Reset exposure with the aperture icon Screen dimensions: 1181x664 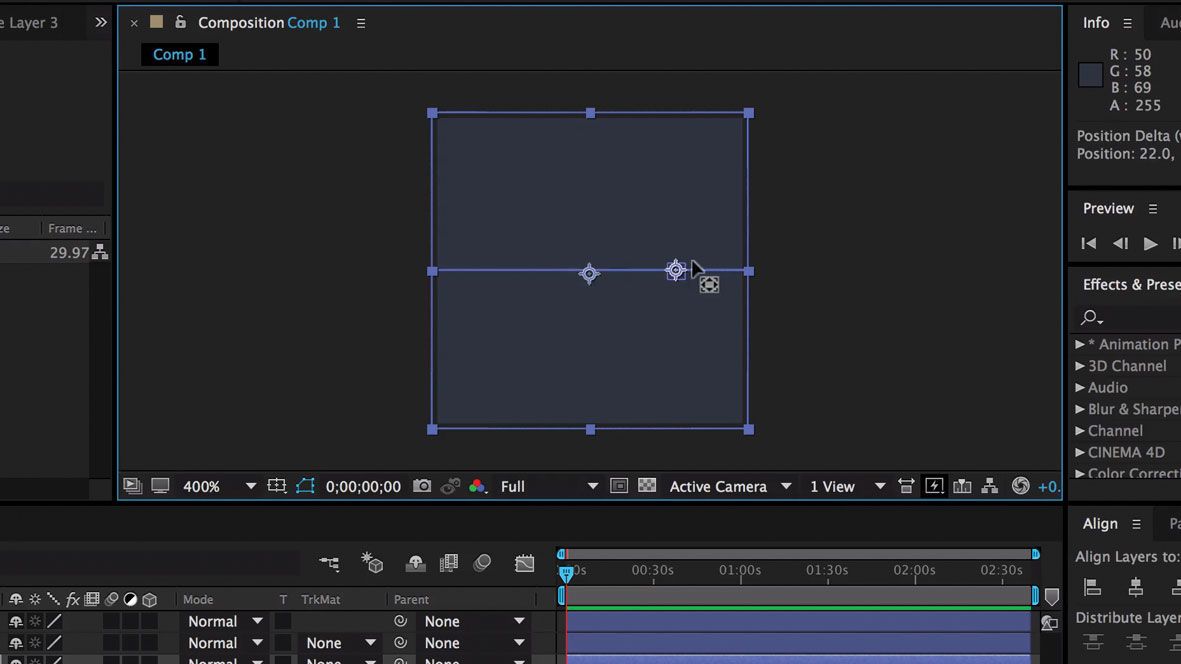pyautogui.click(x=1021, y=486)
